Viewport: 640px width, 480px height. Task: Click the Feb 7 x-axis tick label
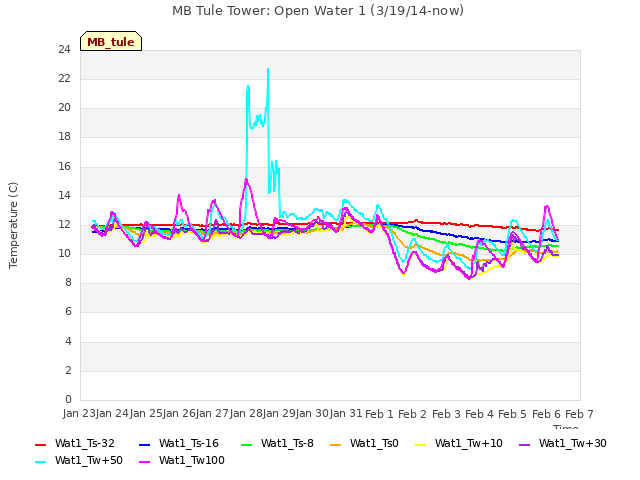coord(579,414)
